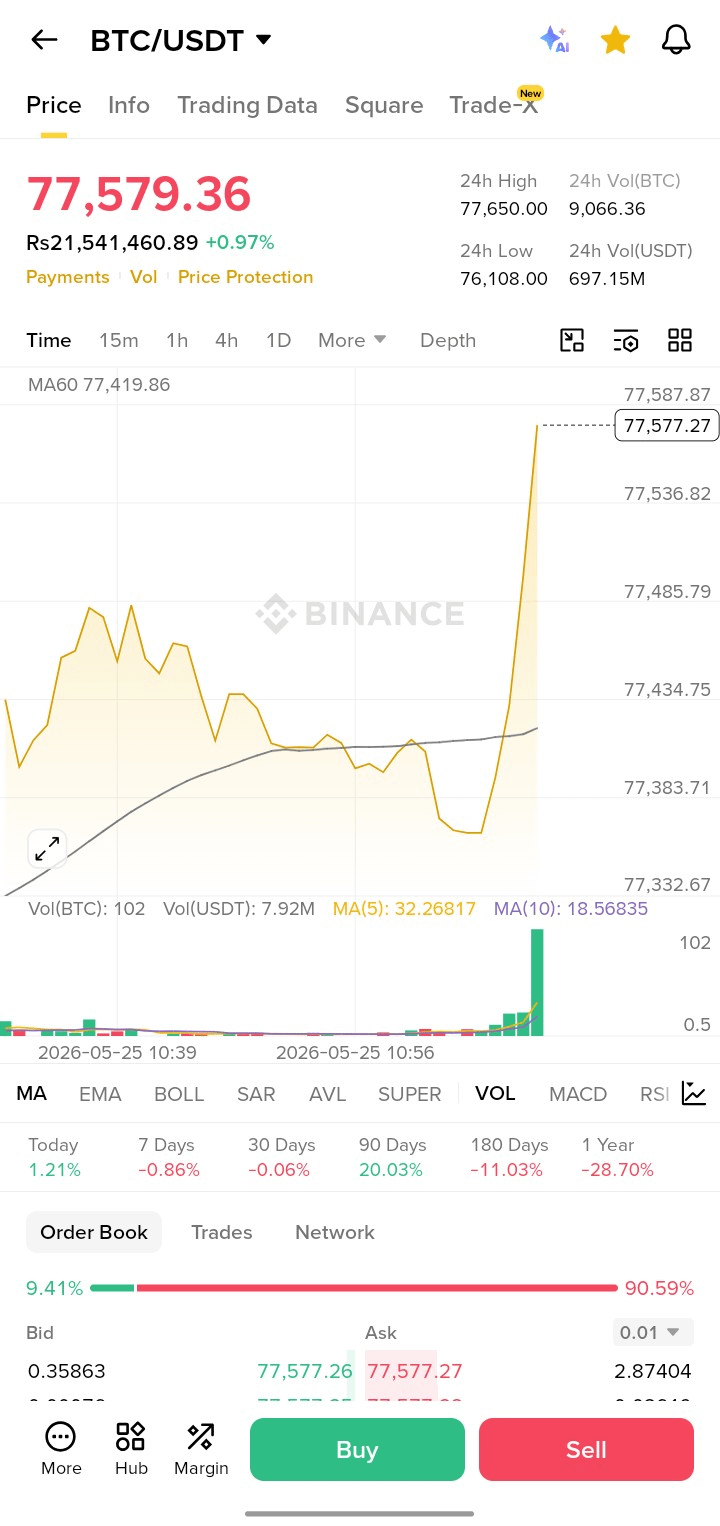Toggle the VOL indicator

[495, 1093]
